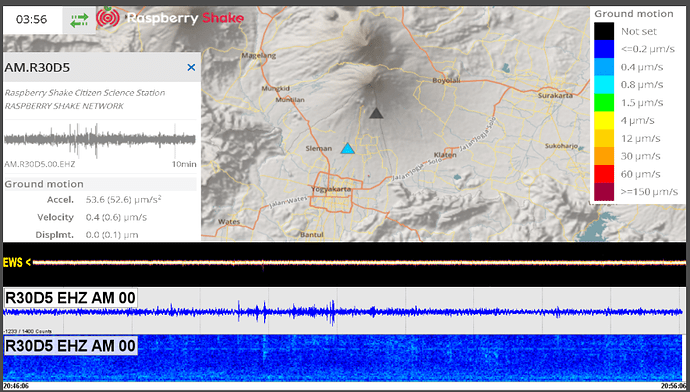Click the green swap arrows icon
This screenshot has width=690, height=392.
pyautogui.click(x=79, y=20)
